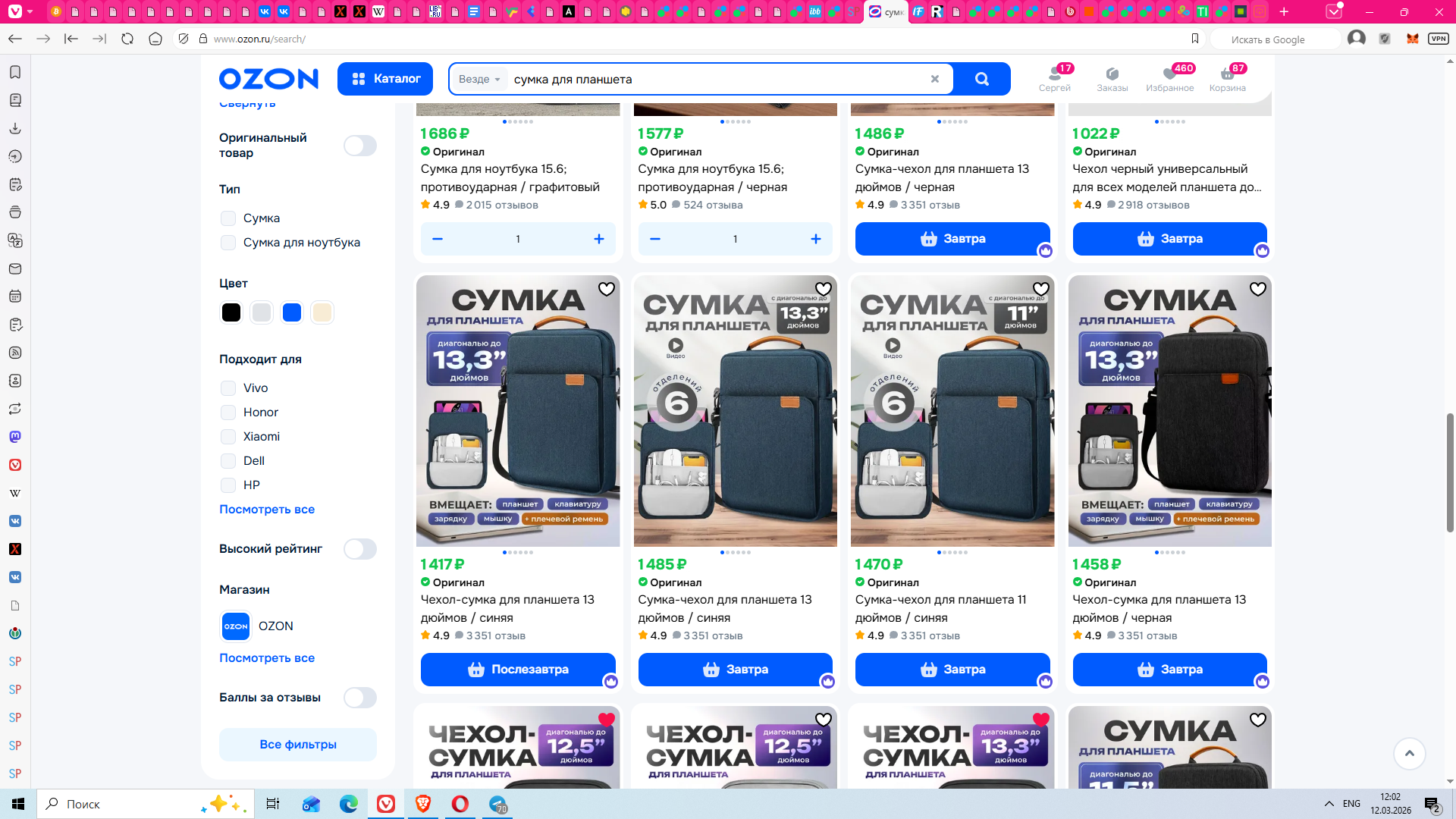Click the search magnifier button
The height and width of the screenshot is (819, 1456).
pyautogui.click(x=981, y=79)
